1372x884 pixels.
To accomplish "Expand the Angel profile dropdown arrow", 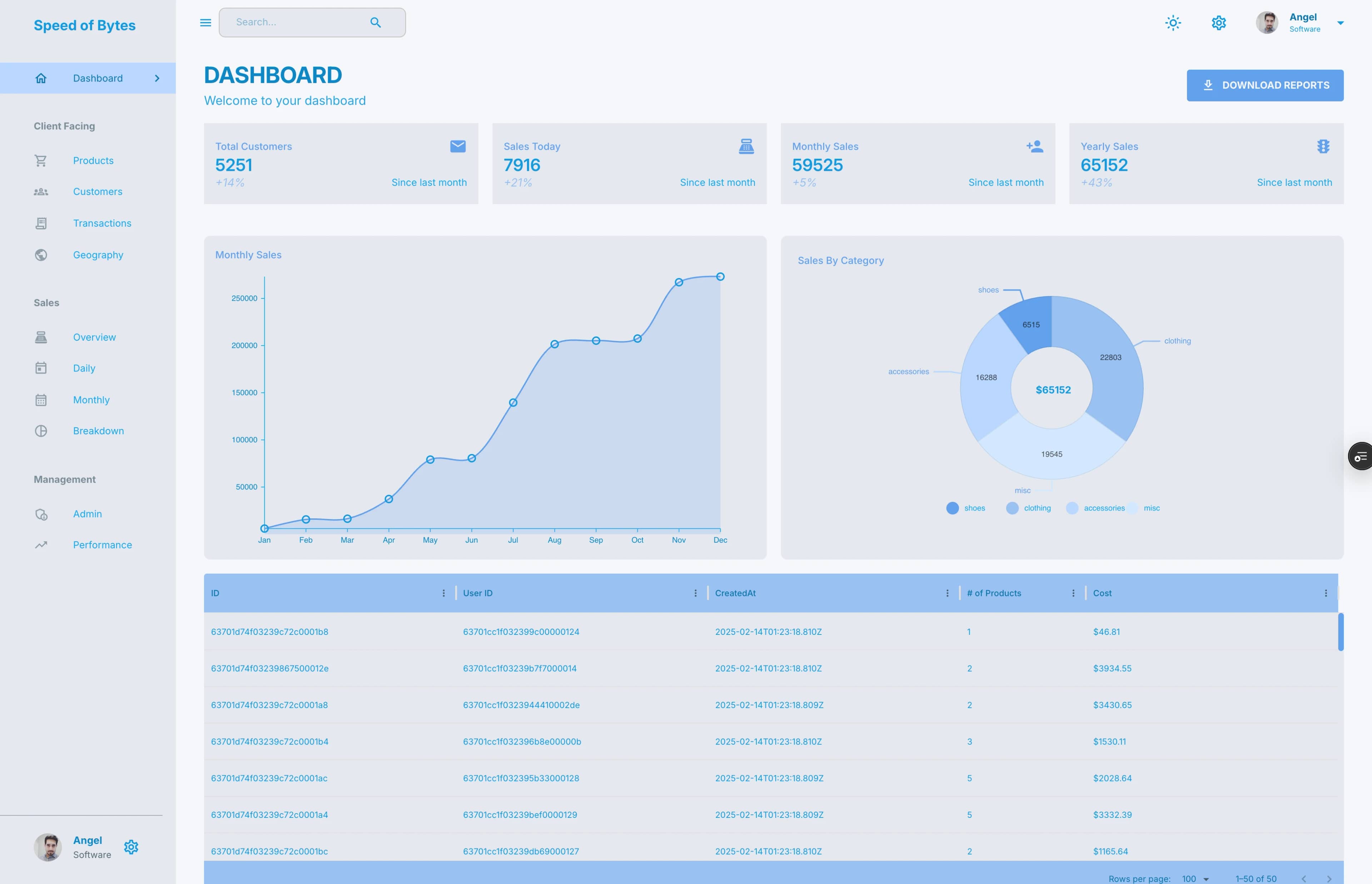I will 1341,24.
